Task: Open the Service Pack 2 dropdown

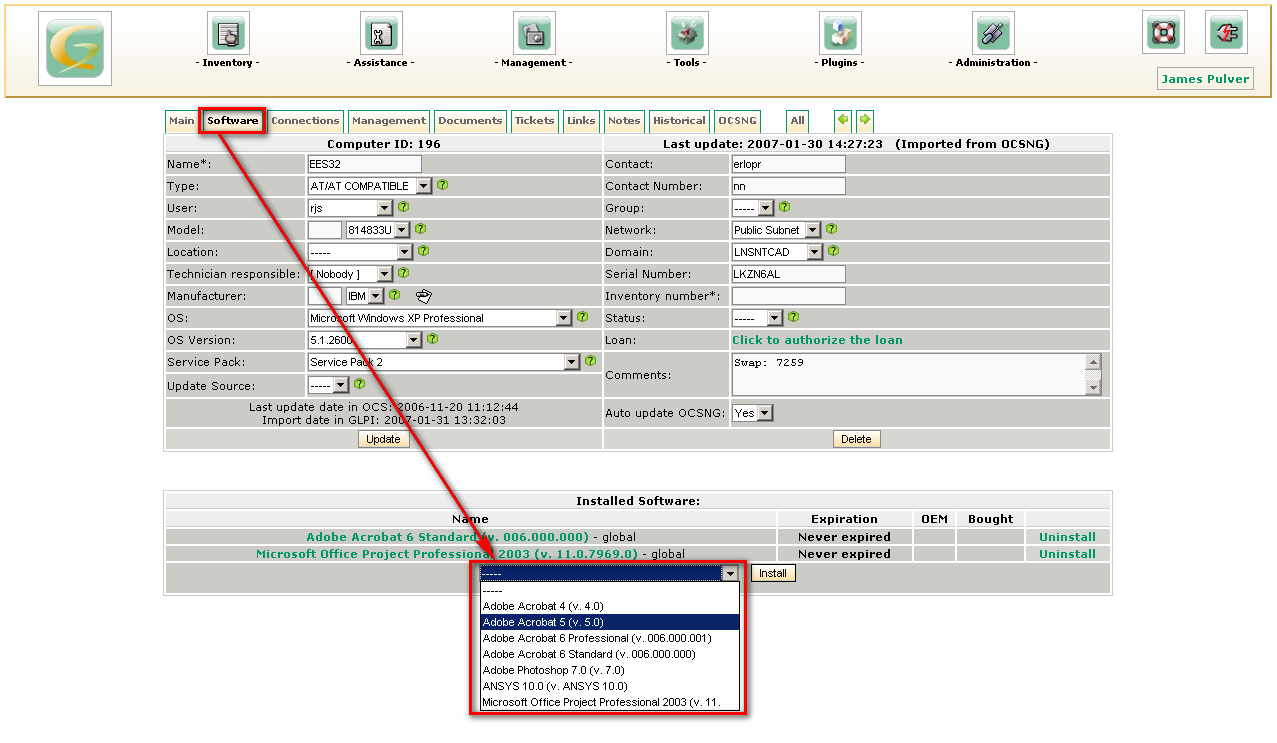Action: [444, 362]
